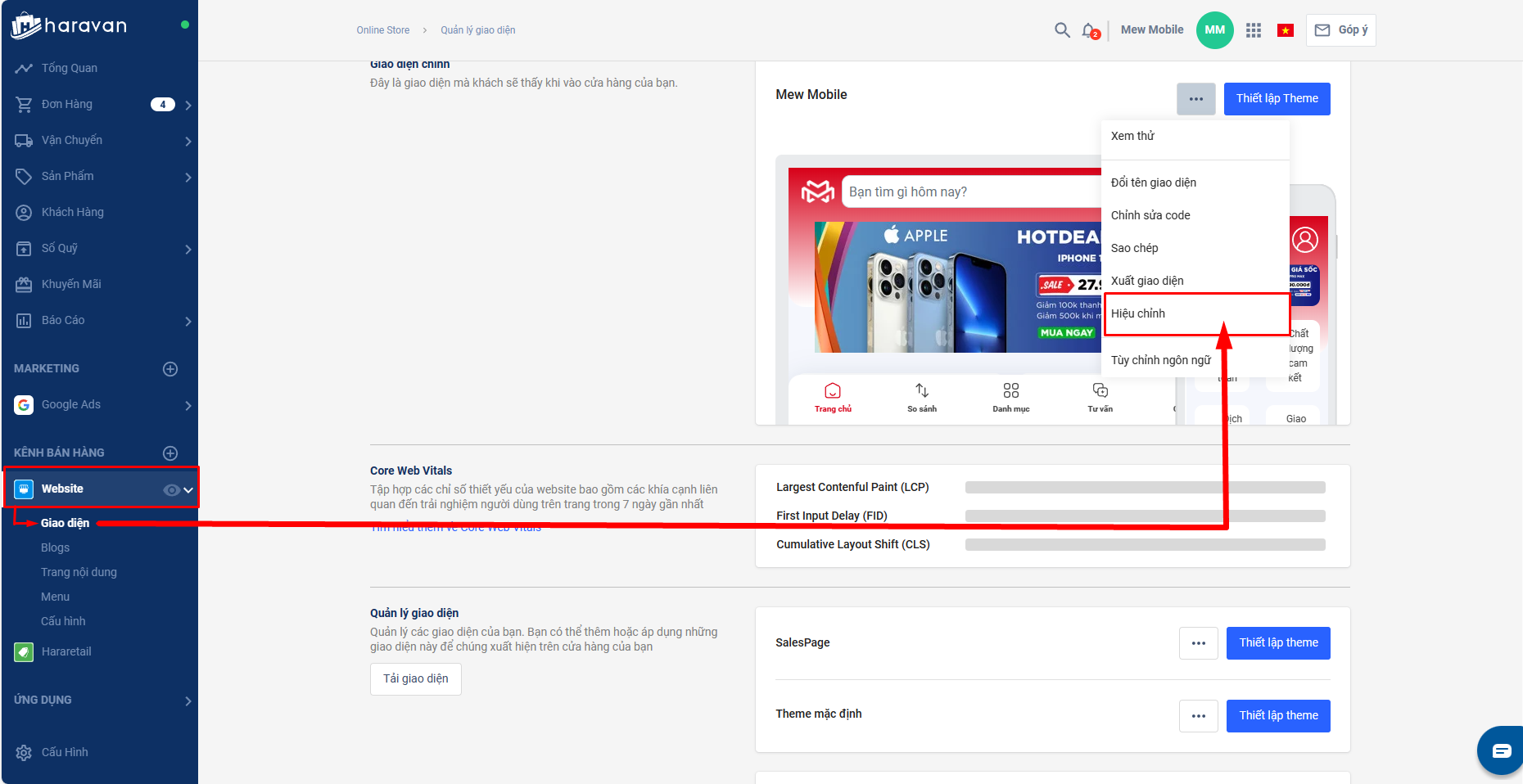Collapse the Website submenu chevron
Screen dimensions: 1523x784
188,490
